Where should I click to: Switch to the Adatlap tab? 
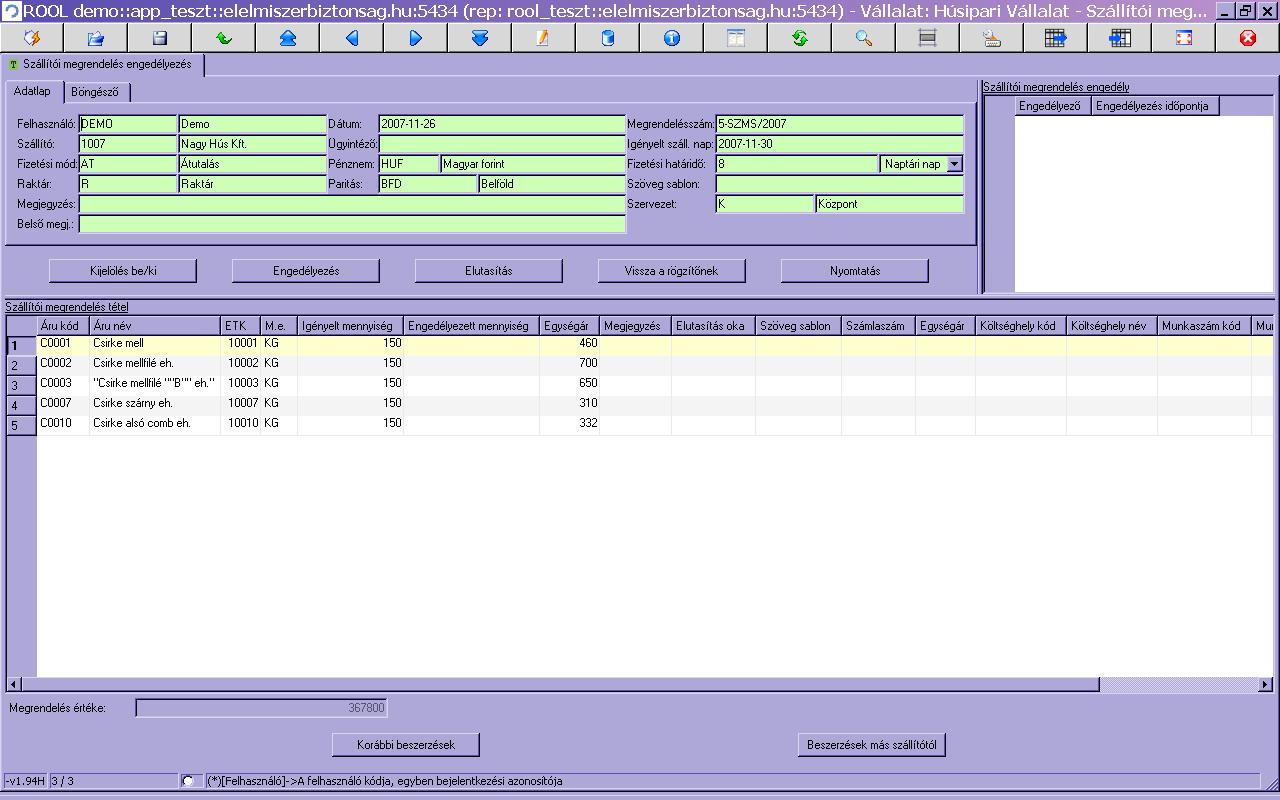point(33,92)
